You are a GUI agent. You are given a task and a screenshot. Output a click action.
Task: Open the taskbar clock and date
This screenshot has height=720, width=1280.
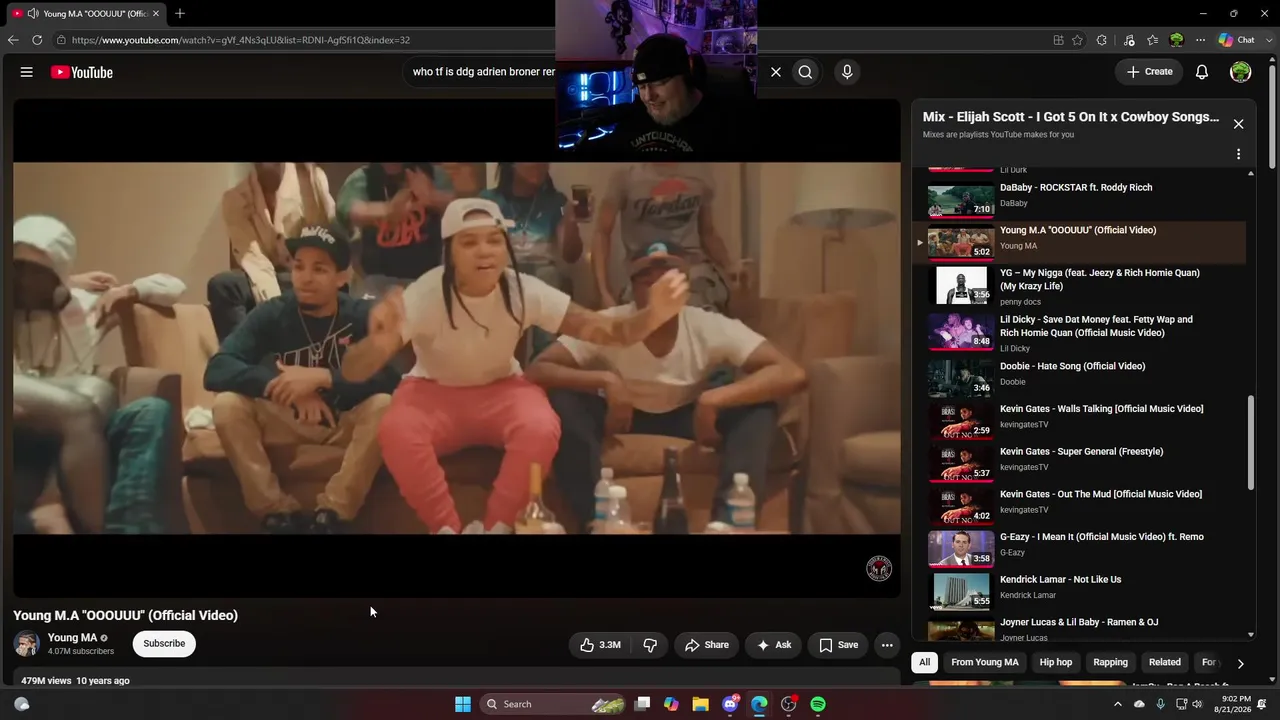coord(1232,704)
